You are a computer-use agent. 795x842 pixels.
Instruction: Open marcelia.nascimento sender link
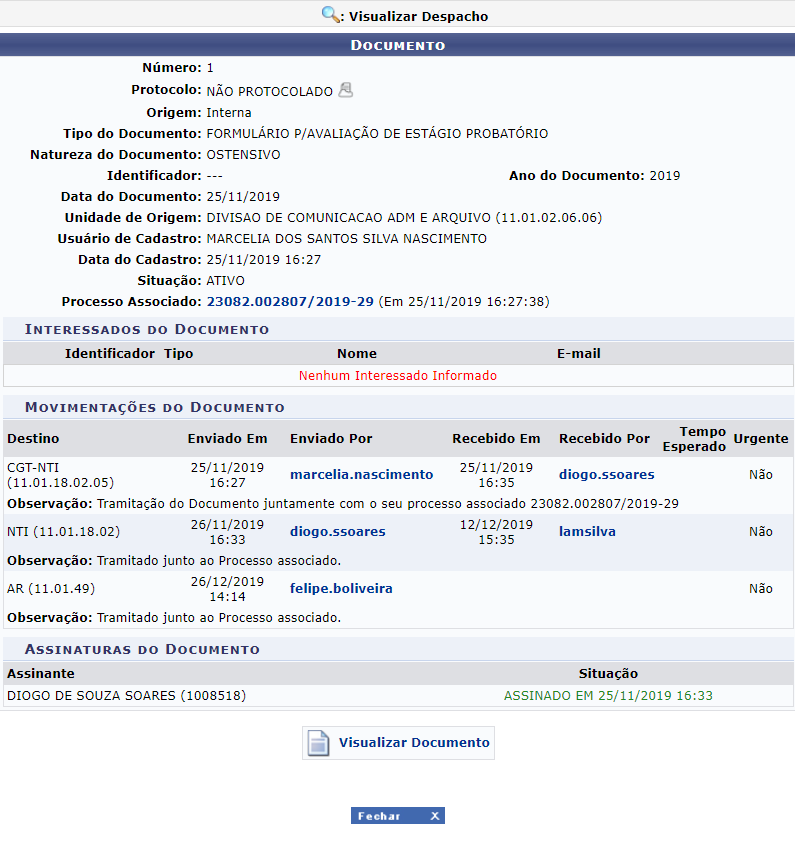(x=362, y=475)
